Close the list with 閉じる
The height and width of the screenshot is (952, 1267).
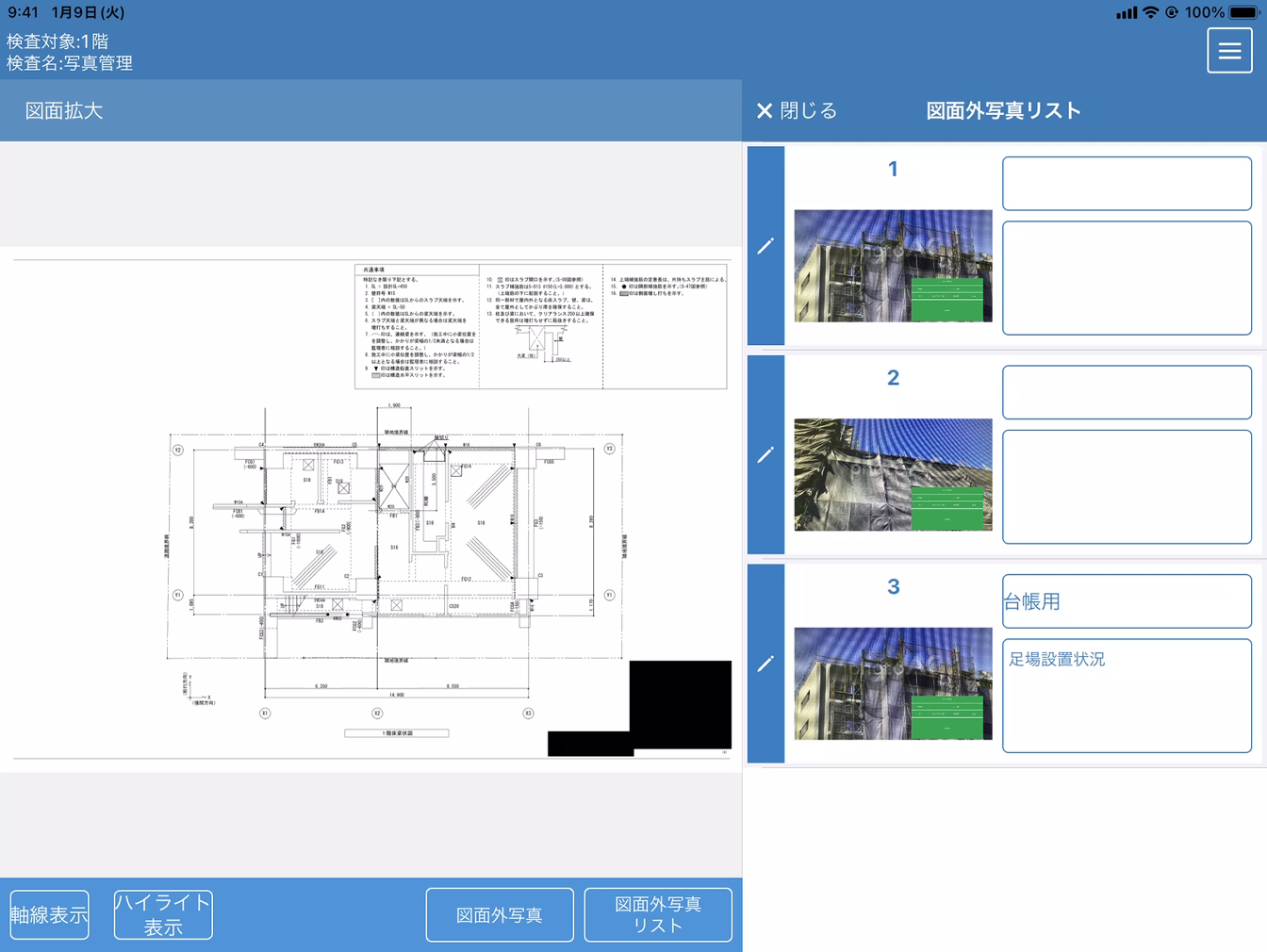click(811, 110)
